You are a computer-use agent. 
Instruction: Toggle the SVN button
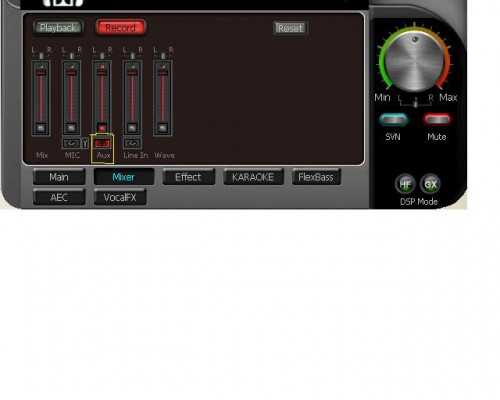pyautogui.click(x=394, y=120)
